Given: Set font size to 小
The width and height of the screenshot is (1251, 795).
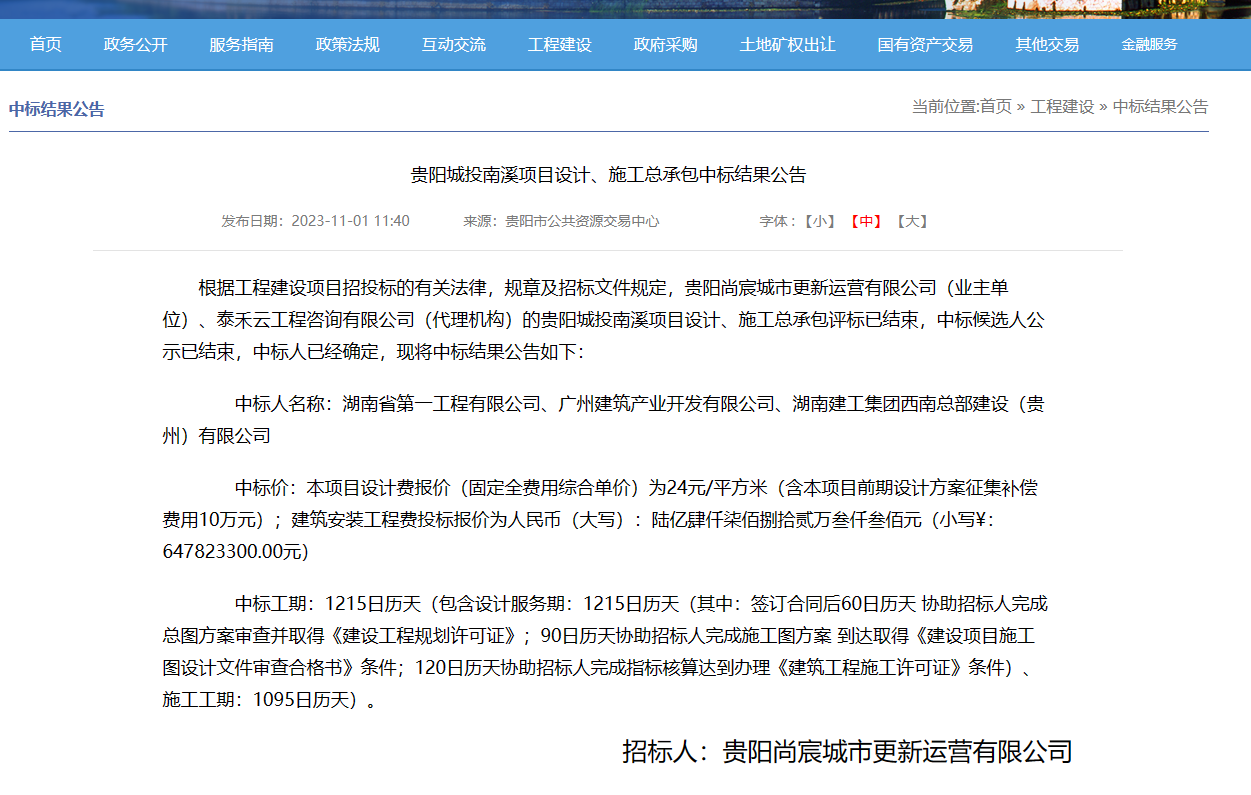Looking at the screenshot, I should [820, 221].
